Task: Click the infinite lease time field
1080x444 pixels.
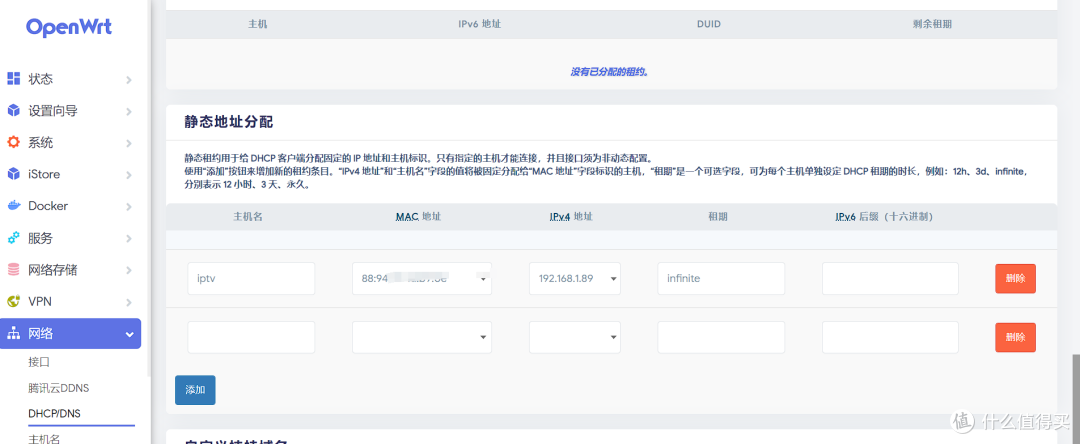Action: (x=721, y=278)
